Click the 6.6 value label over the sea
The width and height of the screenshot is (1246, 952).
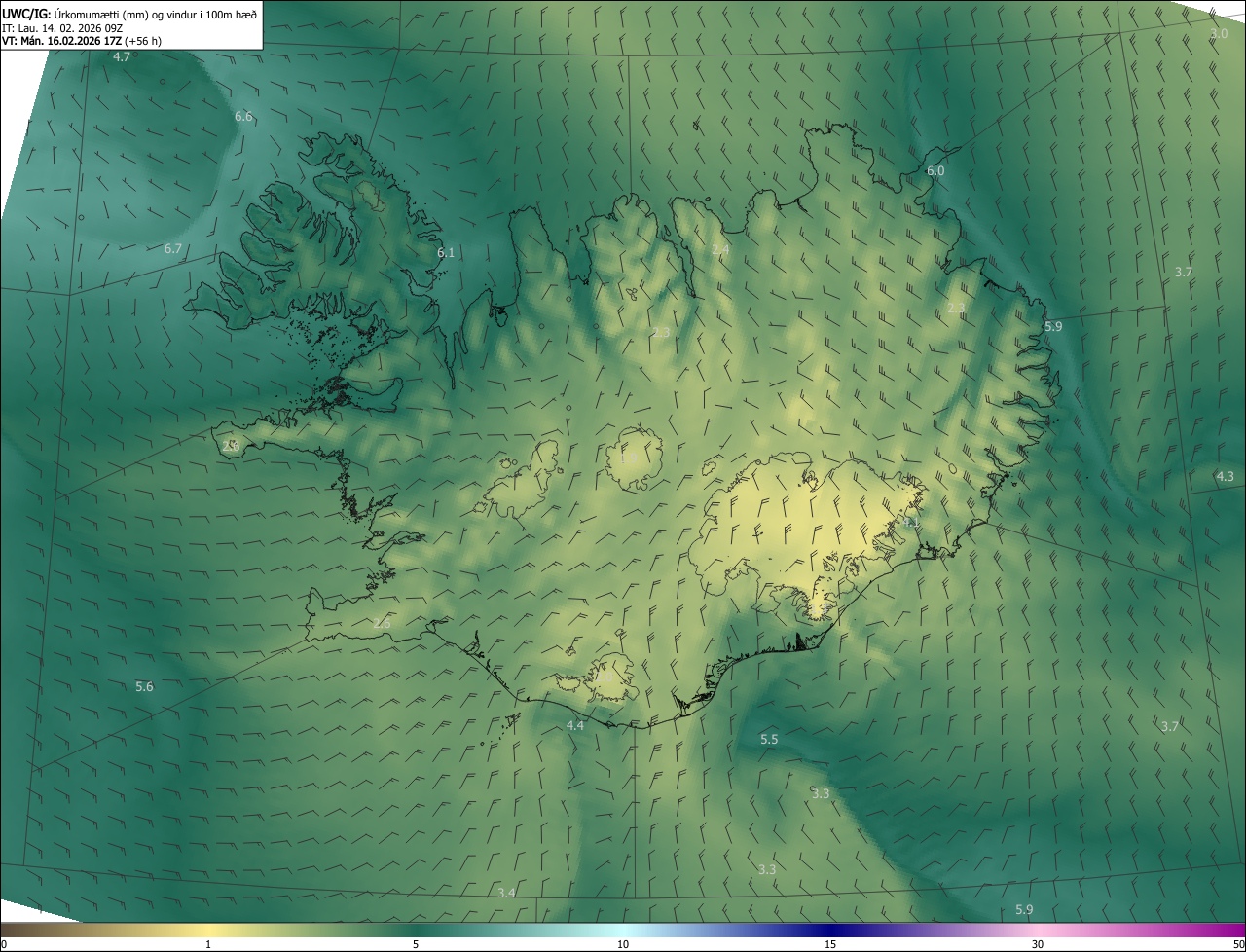[243, 116]
